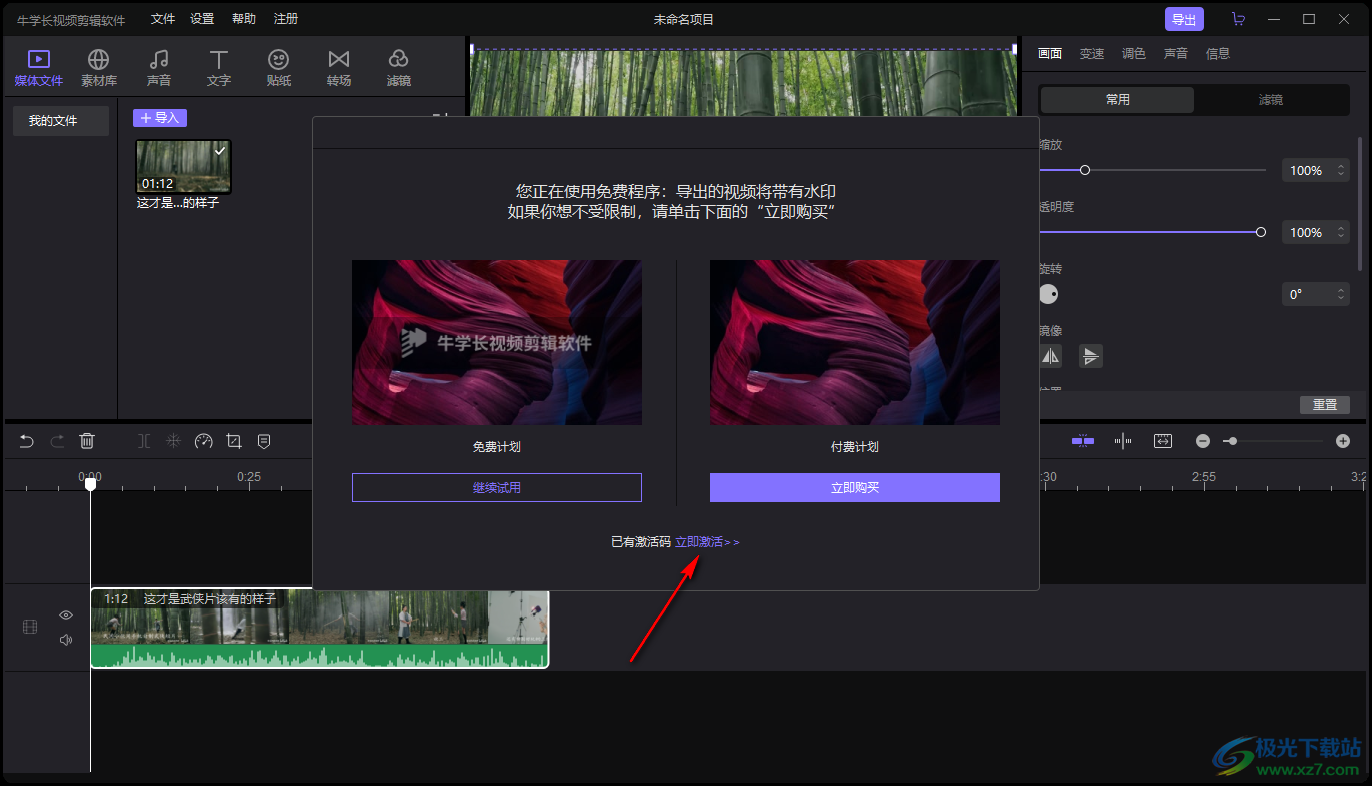Switch to the 变速 tab
The image size is (1372, 786).
tap(1092, 54)
